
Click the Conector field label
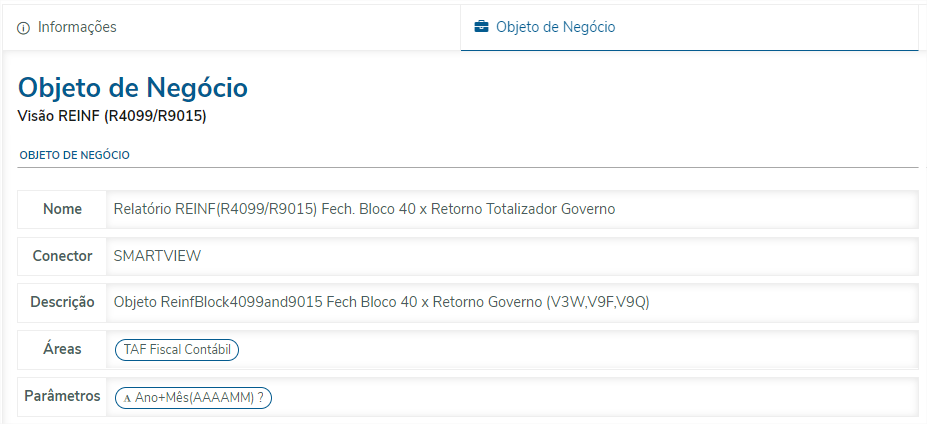(x=62, y=256)
